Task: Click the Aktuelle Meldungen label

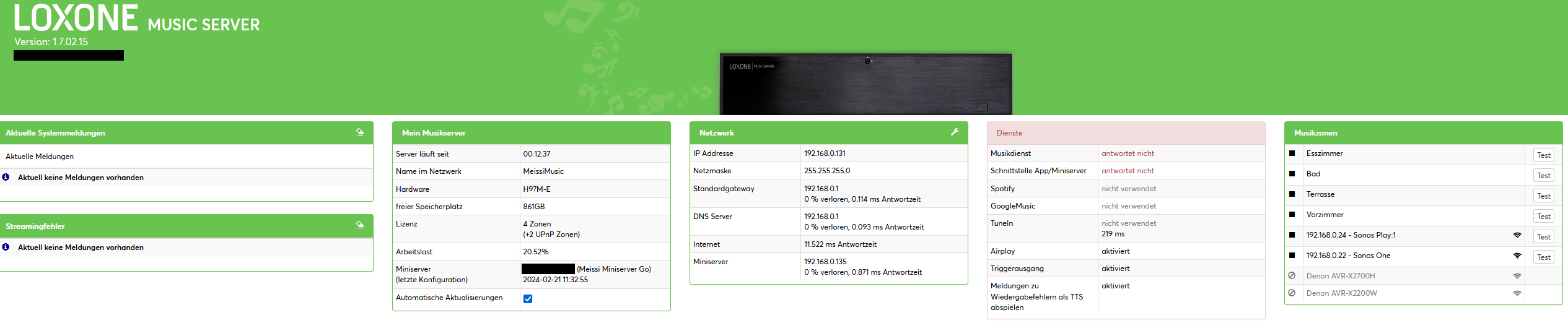Action: click(40, 157)
